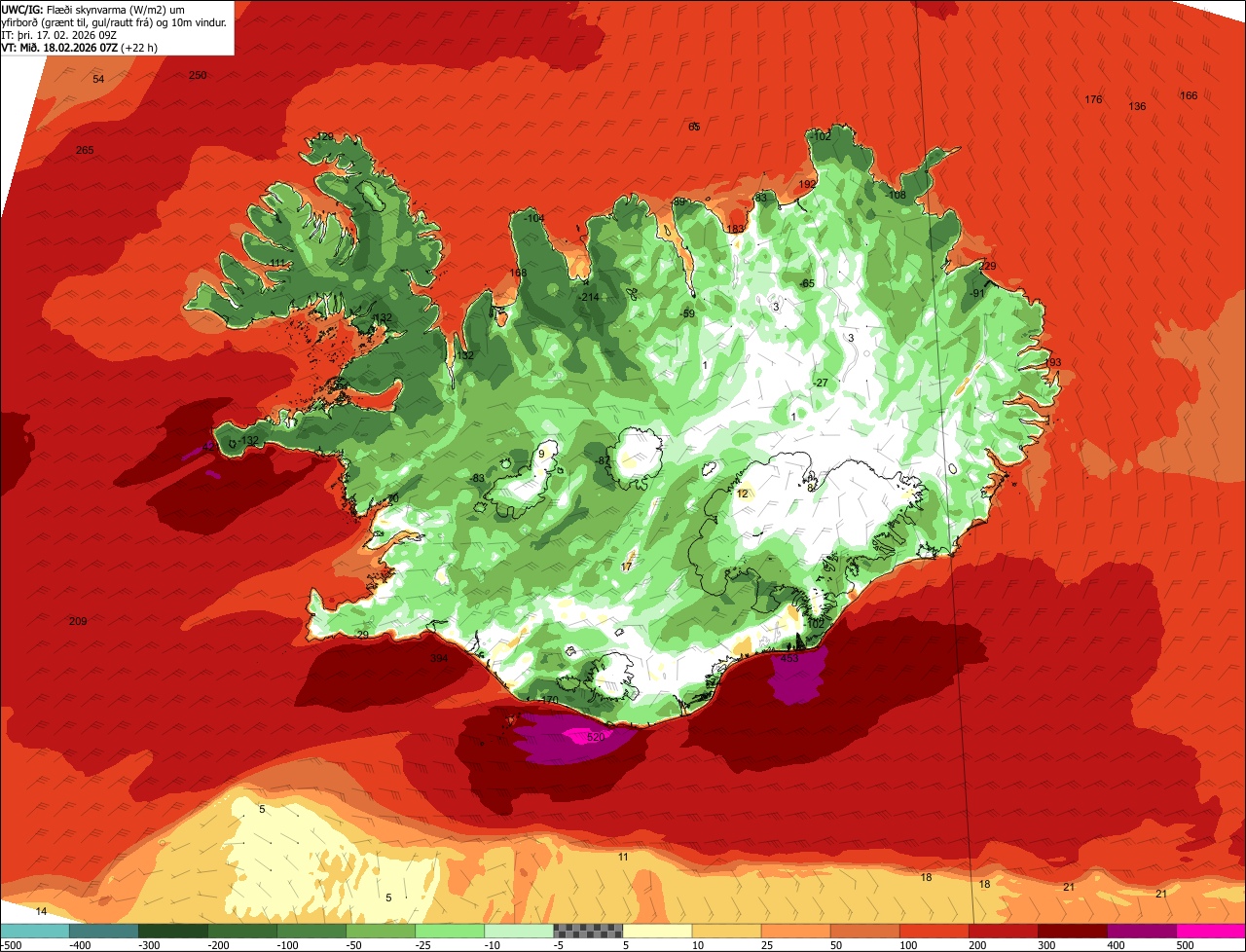Click the legend swatch between -400 and -300
Image resolution: width=1246 pixels, height=952 pixels.
[103, 931]
